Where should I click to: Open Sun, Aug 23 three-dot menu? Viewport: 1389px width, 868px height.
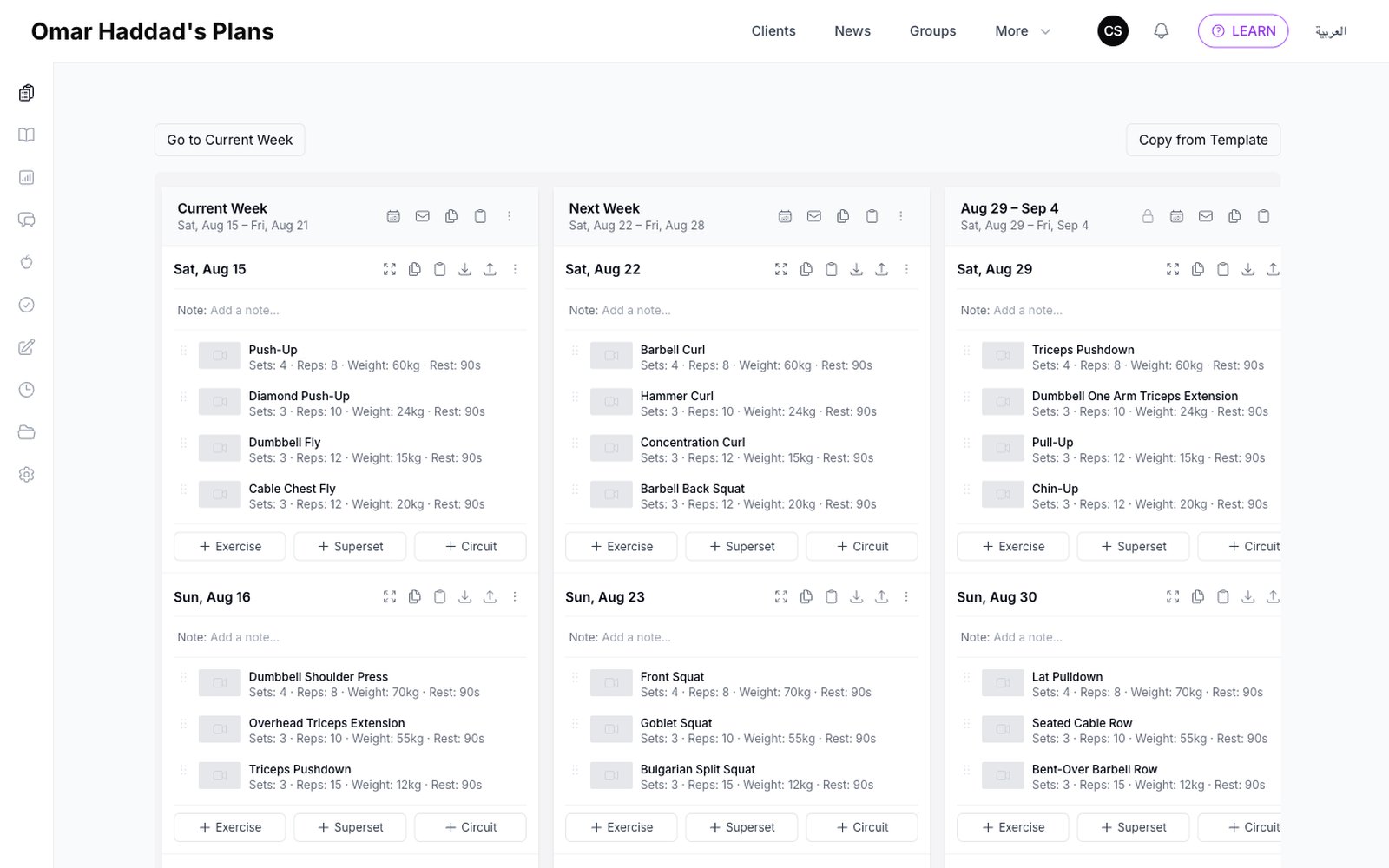point(906,596)
